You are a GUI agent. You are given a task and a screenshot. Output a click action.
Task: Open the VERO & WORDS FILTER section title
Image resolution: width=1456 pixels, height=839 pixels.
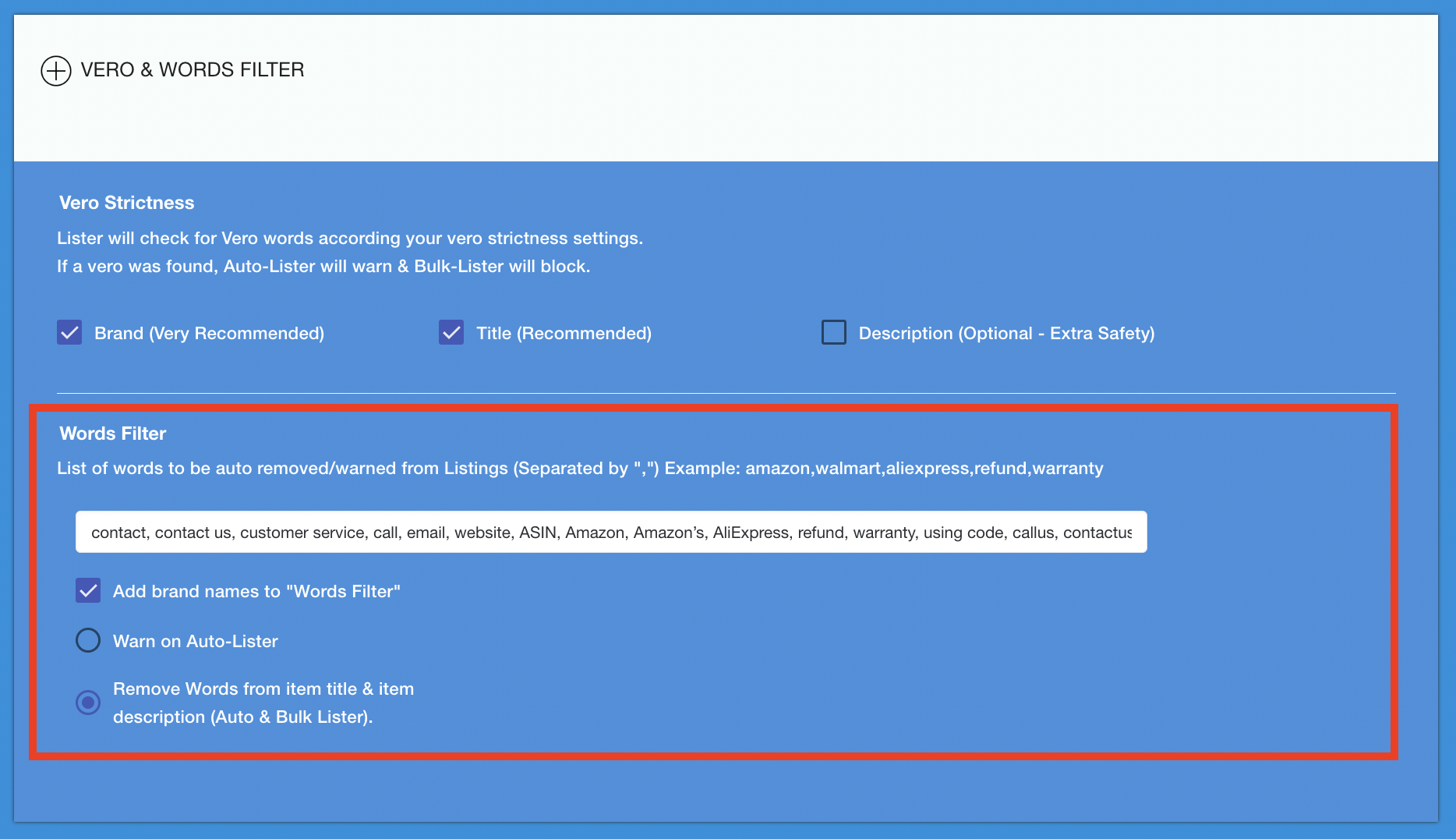[x=193, y=70]
